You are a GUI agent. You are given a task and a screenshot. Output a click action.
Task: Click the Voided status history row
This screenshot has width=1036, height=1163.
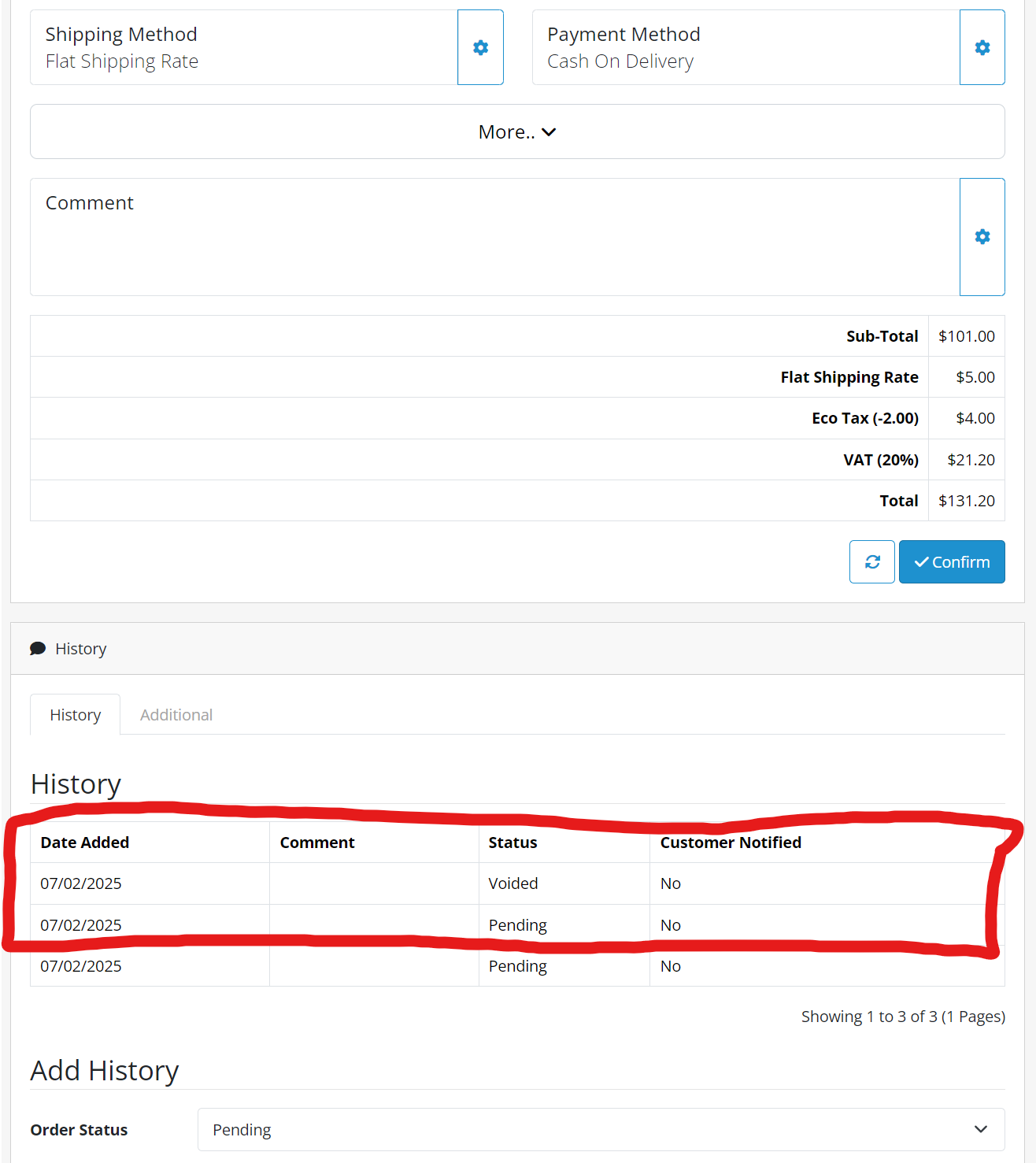517,883
